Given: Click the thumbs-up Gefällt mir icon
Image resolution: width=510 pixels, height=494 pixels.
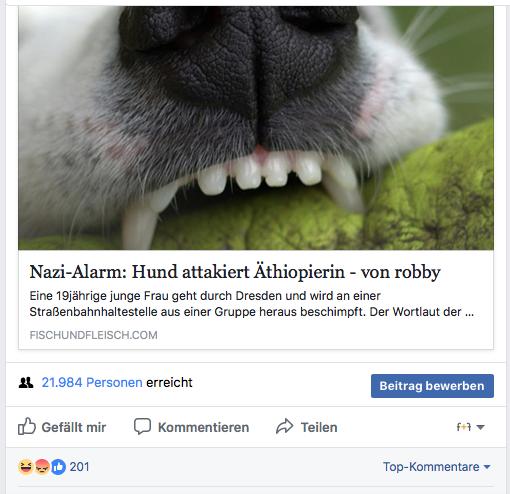Looking at the screenshot, I should (x=27, y=426).
